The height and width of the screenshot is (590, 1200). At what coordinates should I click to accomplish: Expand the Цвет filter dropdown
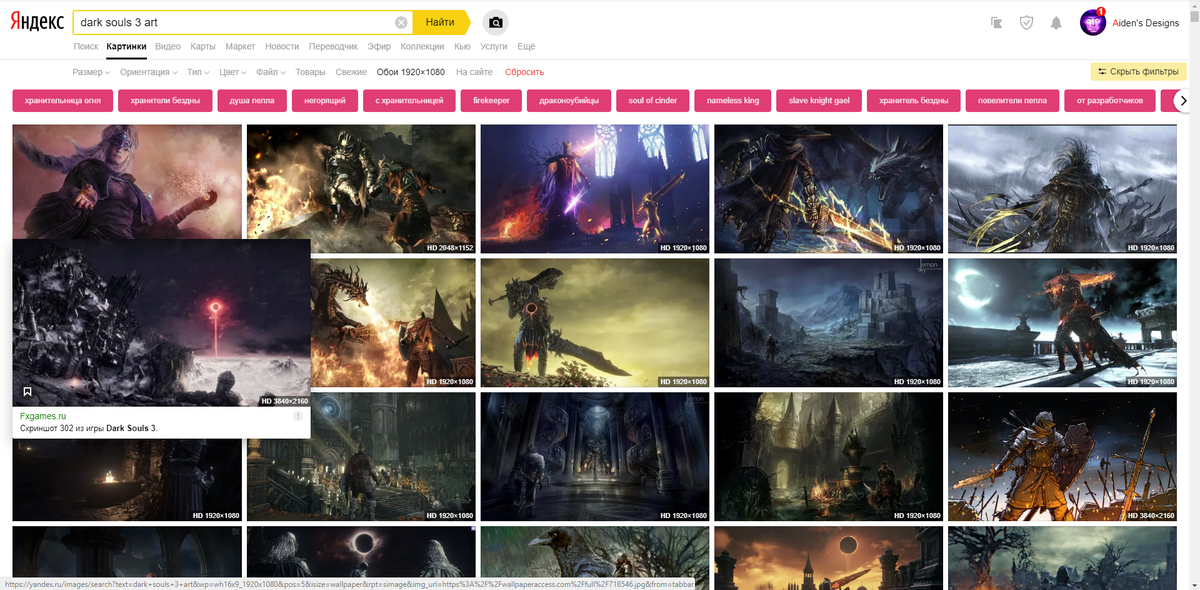point(233,72)
